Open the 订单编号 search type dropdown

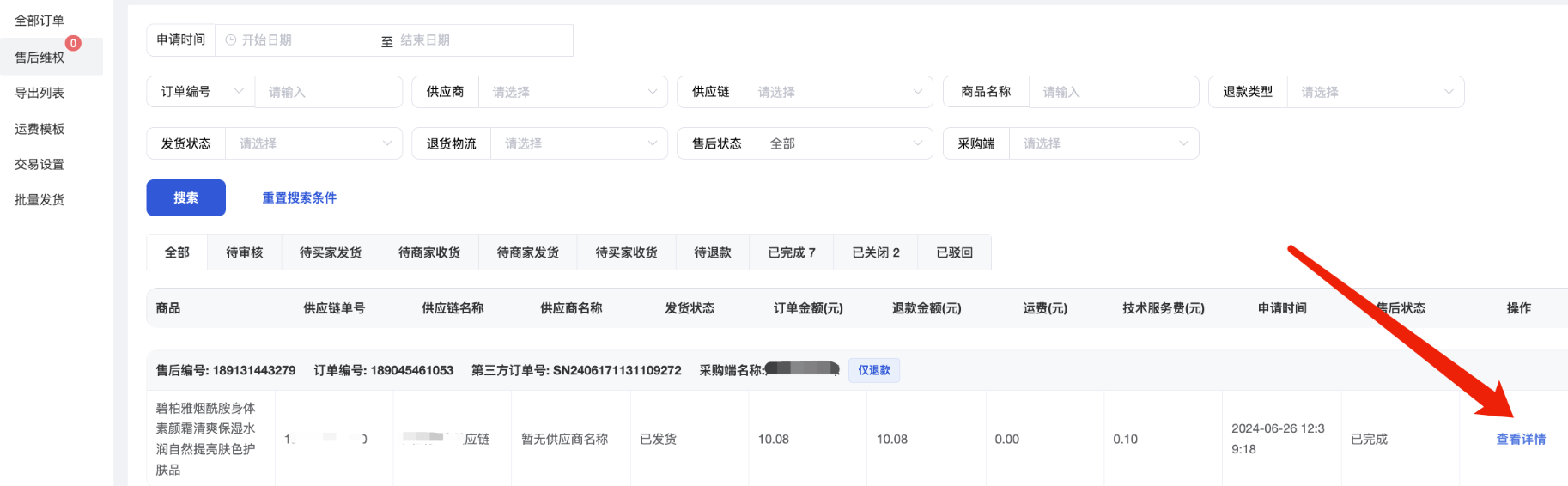pyautogui.click(x=202, y=92)
